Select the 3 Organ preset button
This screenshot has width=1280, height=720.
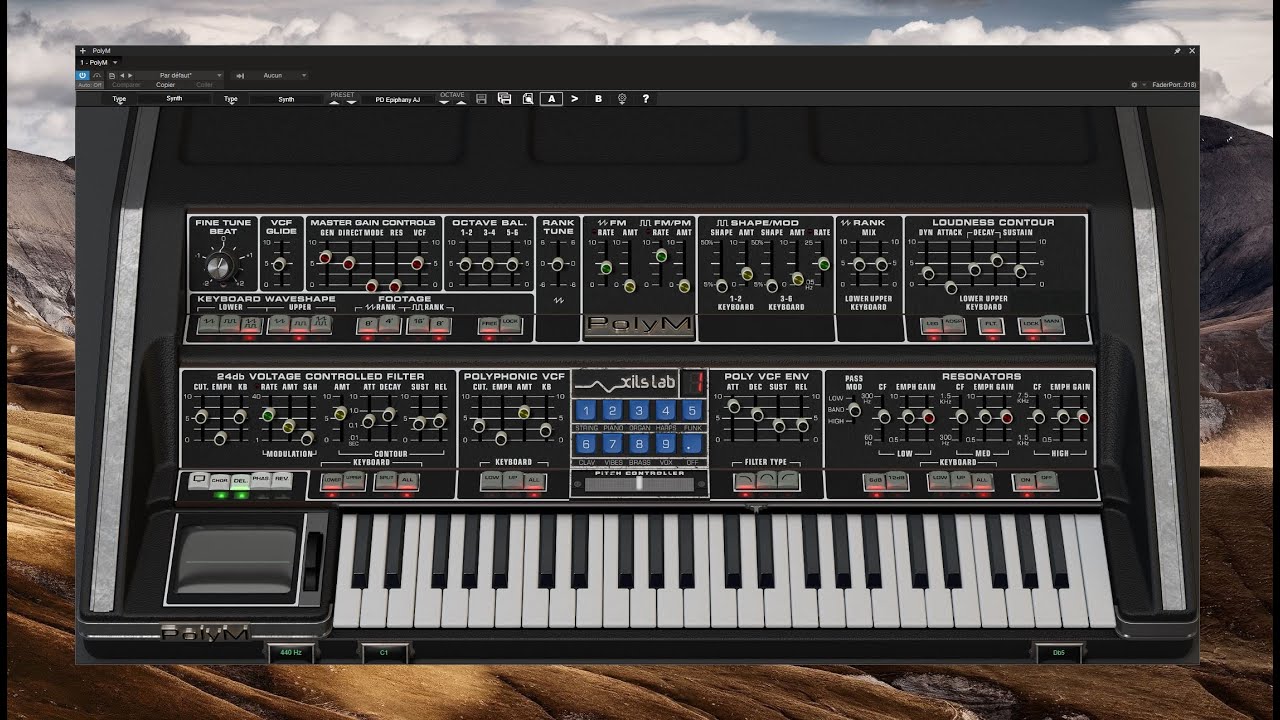(x=639, y=411)
